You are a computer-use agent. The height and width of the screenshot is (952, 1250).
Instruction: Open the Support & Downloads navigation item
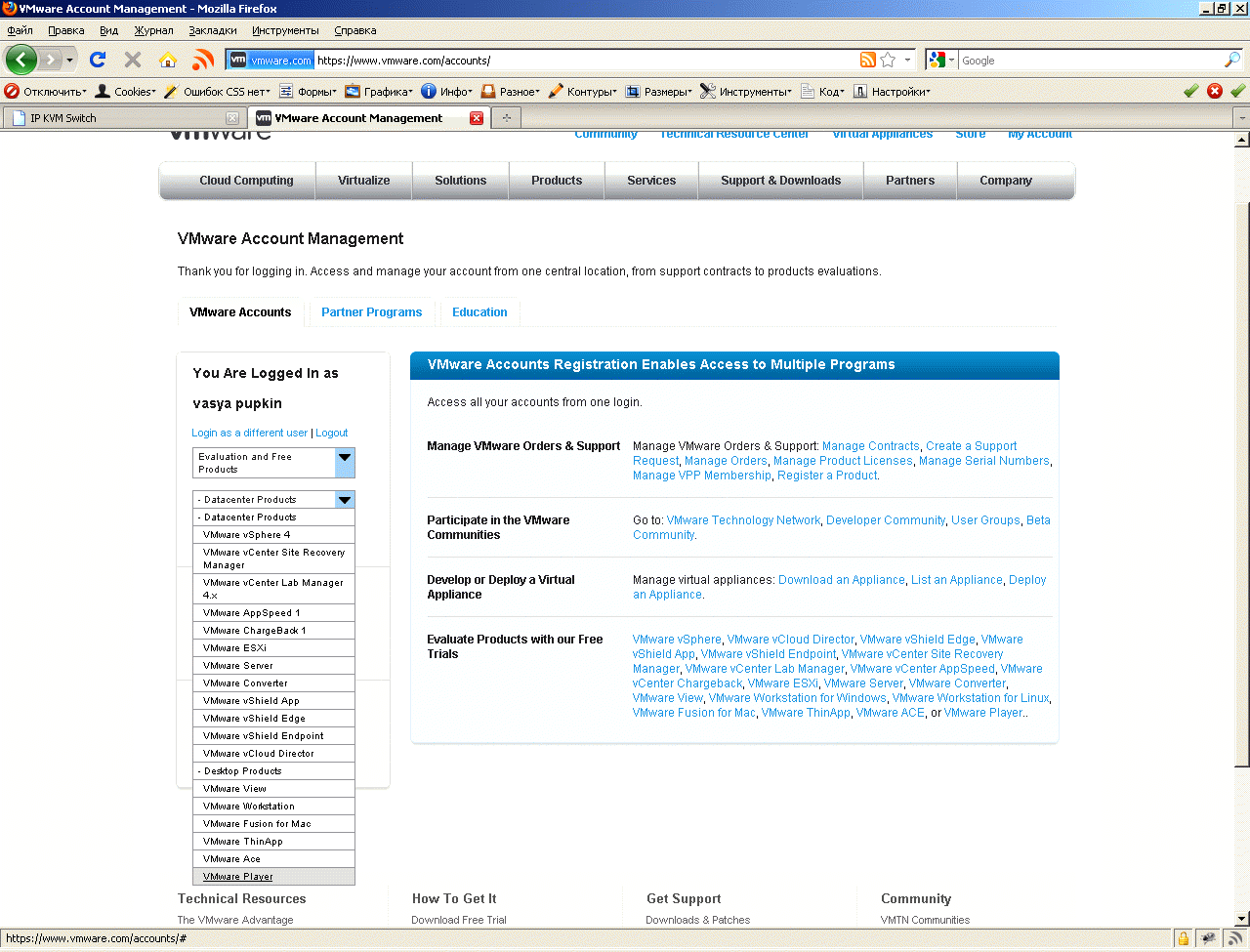click(780, 181)
